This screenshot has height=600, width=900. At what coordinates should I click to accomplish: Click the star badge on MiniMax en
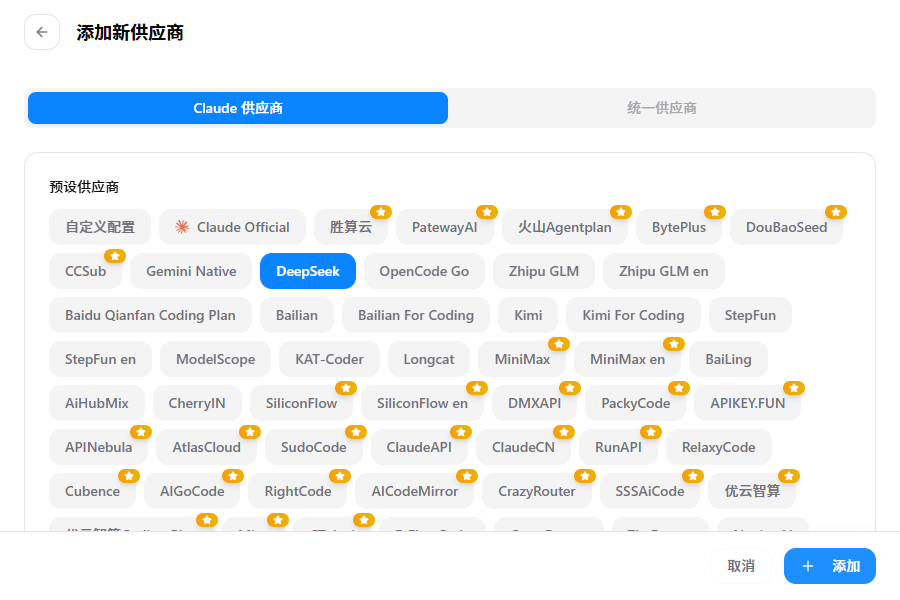(674, 344)
